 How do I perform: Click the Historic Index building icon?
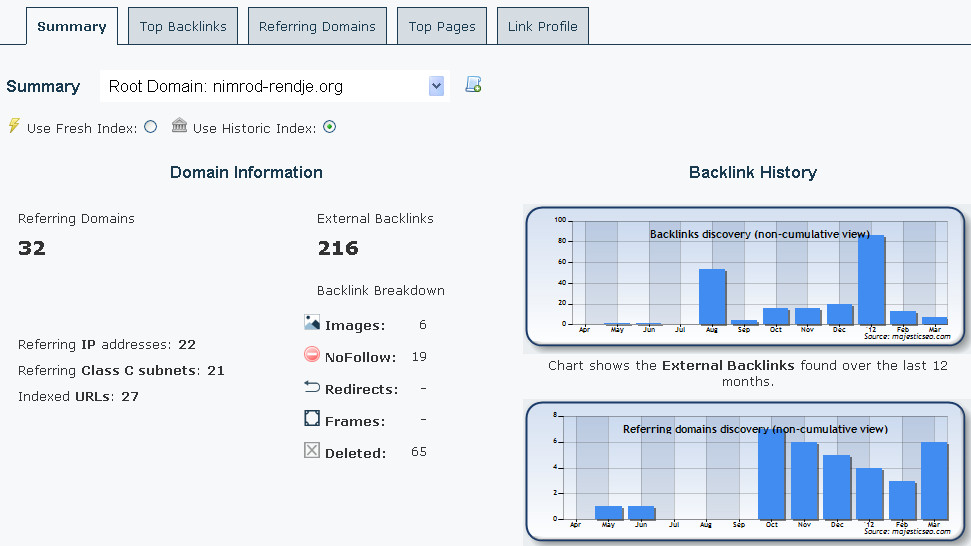point(179,126)
